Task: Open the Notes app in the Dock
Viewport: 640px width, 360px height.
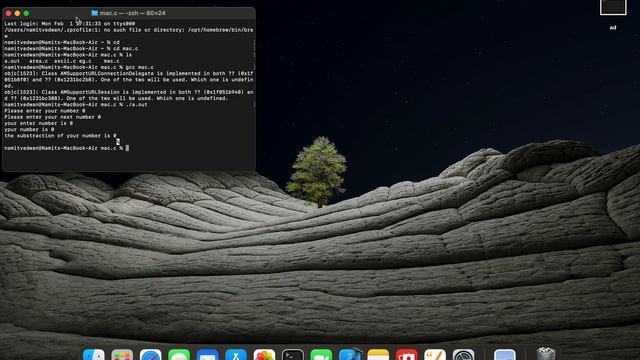Action: [x=378, y=355]
